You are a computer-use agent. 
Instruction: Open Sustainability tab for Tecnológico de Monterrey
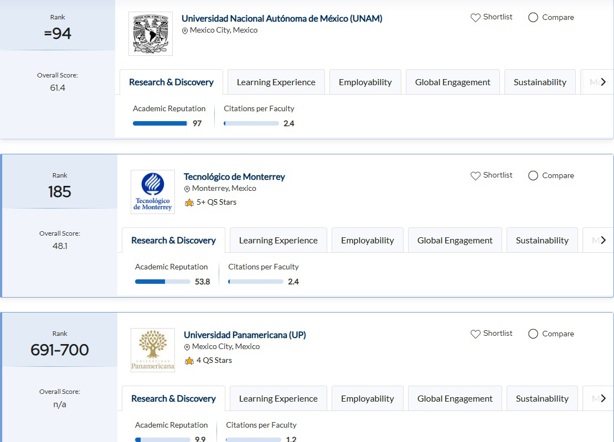(x=542, y=240)
